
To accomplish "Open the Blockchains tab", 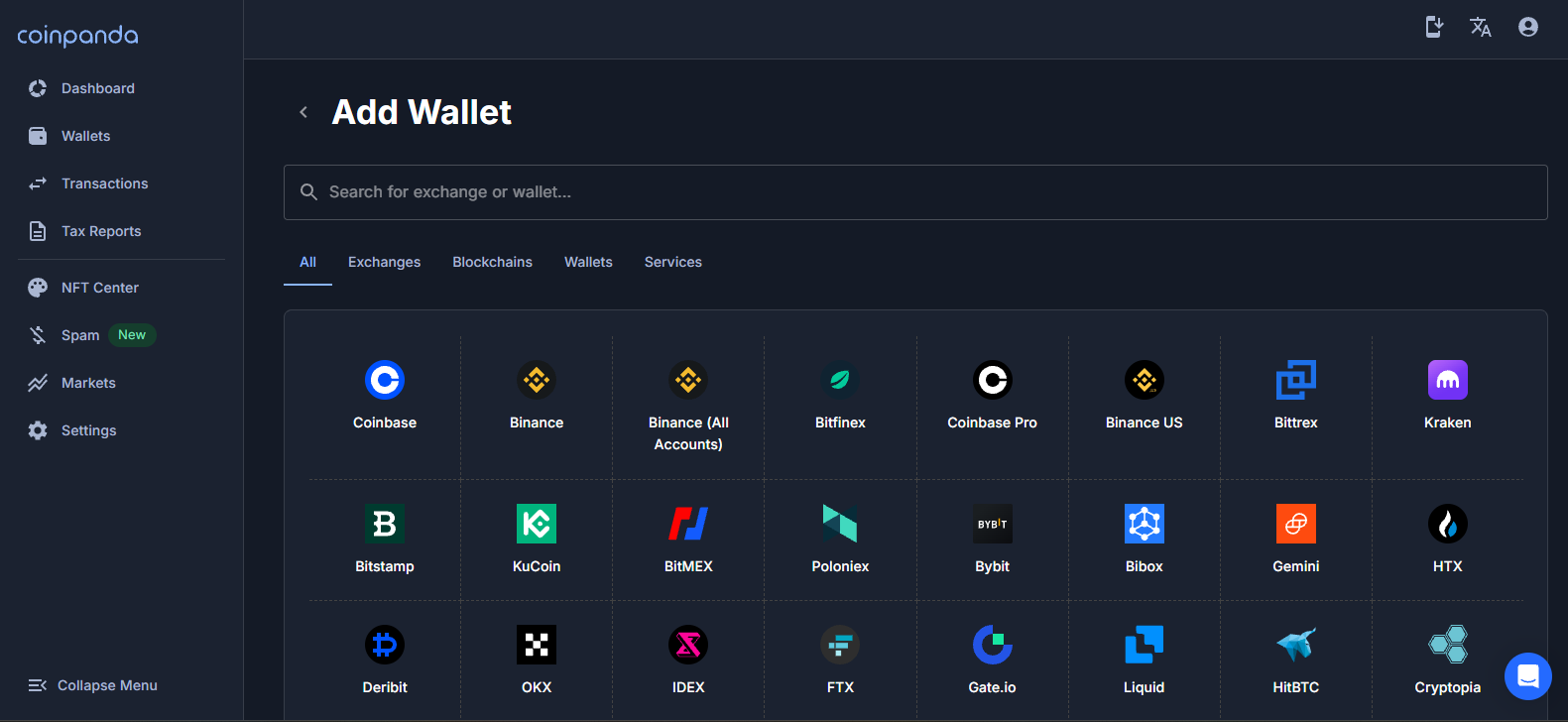I will tap(492, 262).
